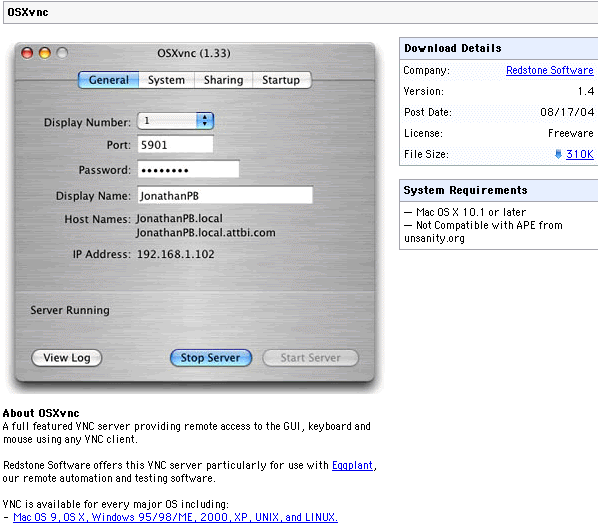Click the View Log button
The height and width of the screenshot is (531, 598).
point(67,358)
